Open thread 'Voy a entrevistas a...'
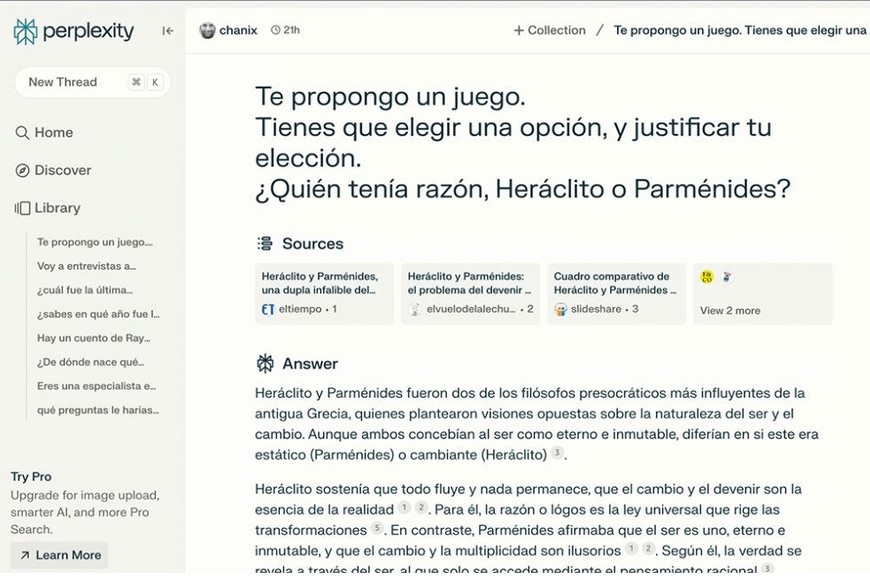Screen dimensions: 870x580 click(x=87, y=266)
